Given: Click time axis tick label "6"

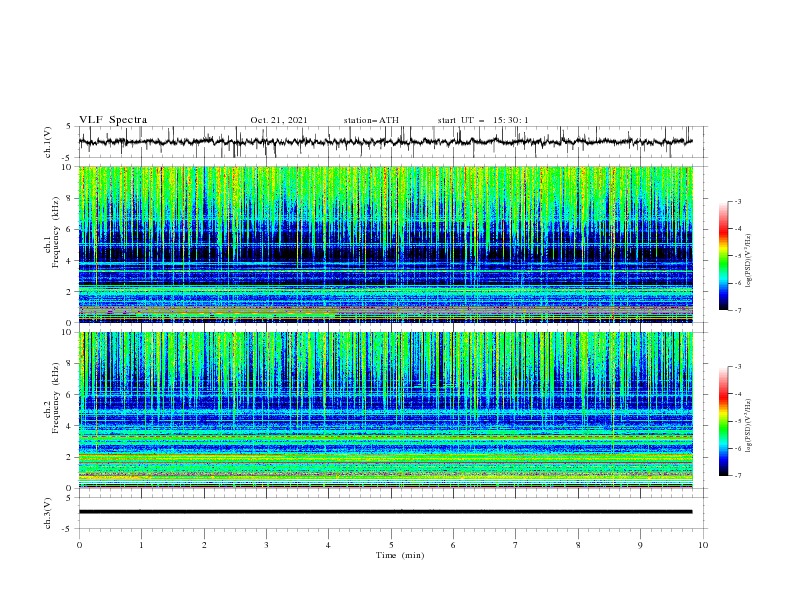Looking at the screenshot, I should pyautogui.click(x=453, y=545).
